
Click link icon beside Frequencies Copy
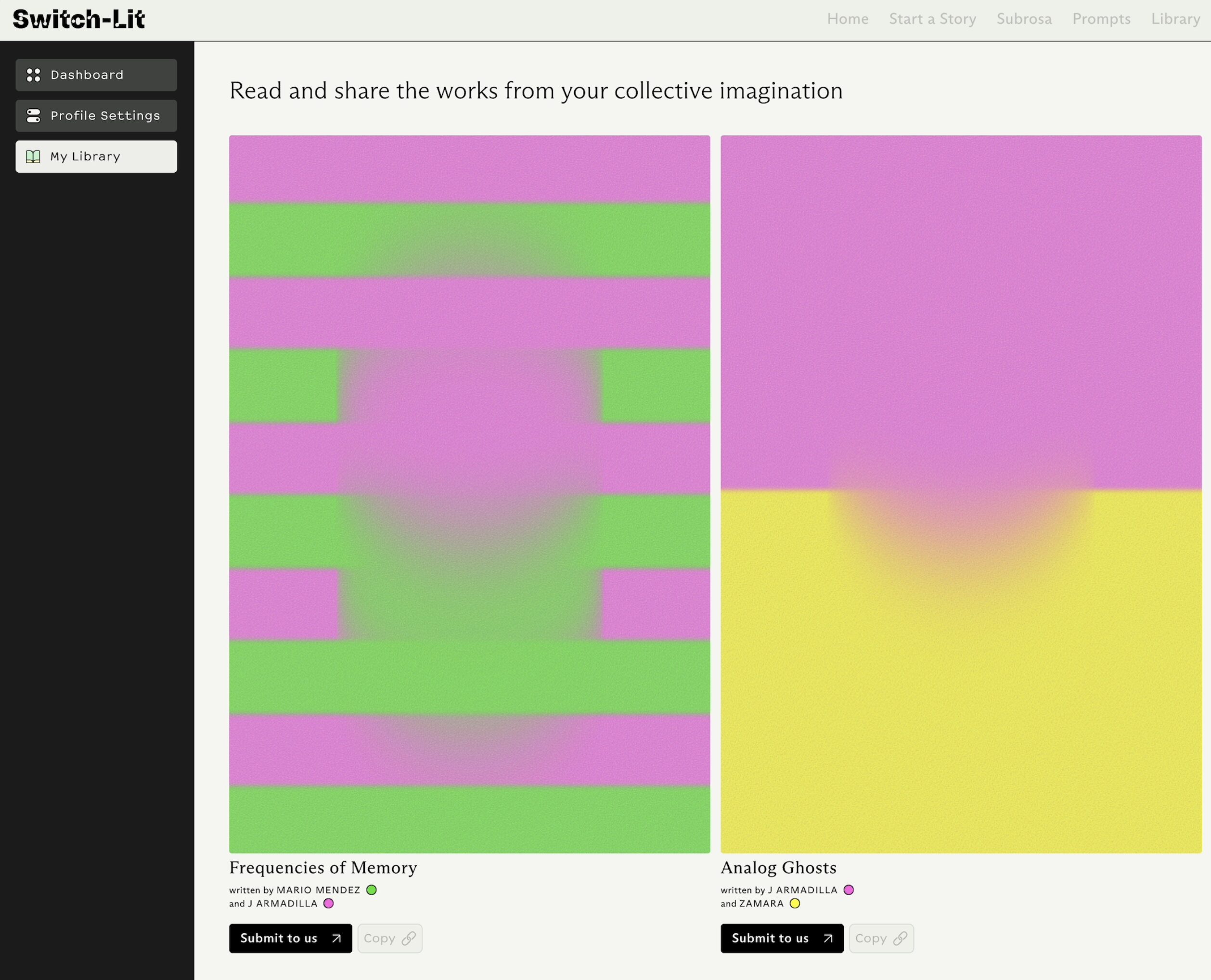pyautogui.click(x=409, y=938)
